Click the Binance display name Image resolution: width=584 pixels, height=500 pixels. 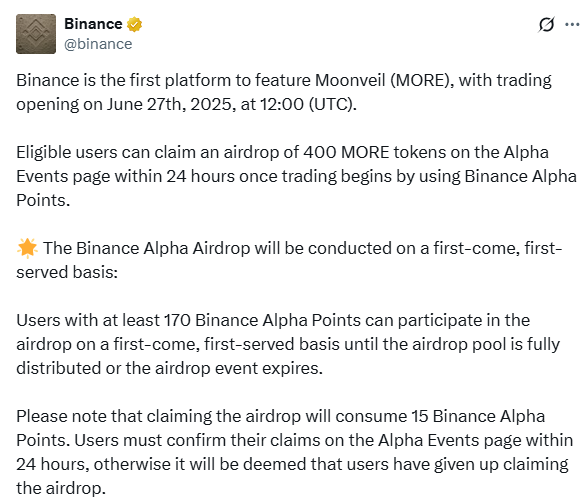pos(93,24)
